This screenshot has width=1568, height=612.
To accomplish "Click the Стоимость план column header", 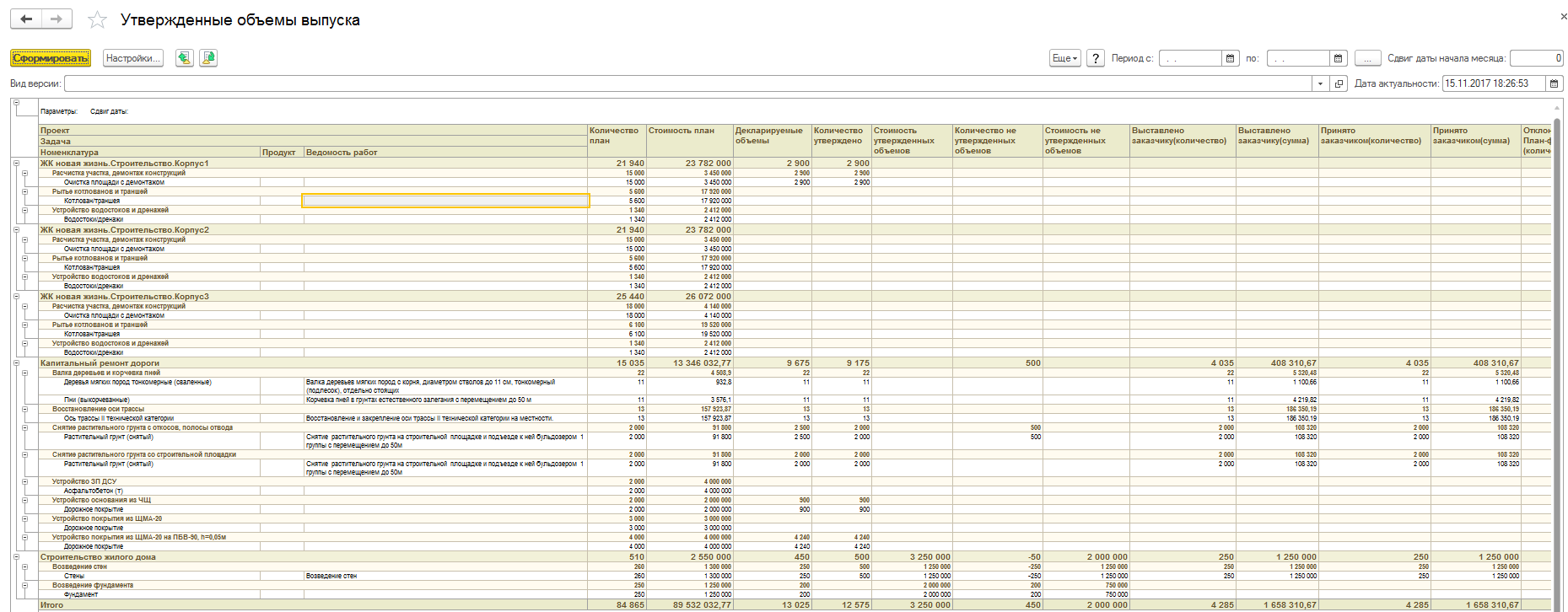I will tap(689, 141).
